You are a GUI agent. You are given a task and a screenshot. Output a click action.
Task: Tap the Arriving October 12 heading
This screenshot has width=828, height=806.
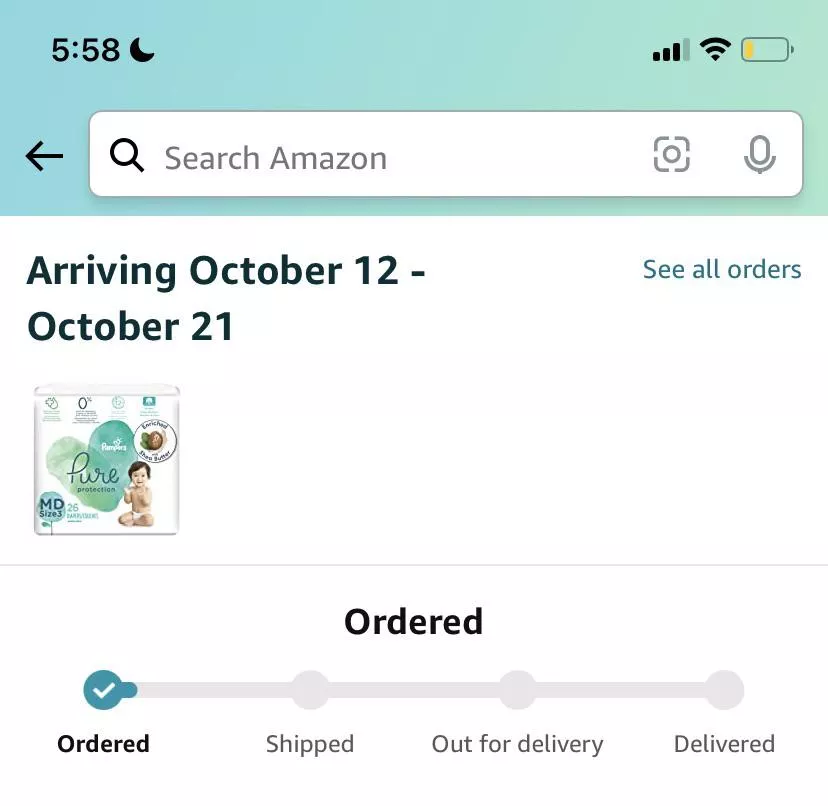tap(226, 298)
